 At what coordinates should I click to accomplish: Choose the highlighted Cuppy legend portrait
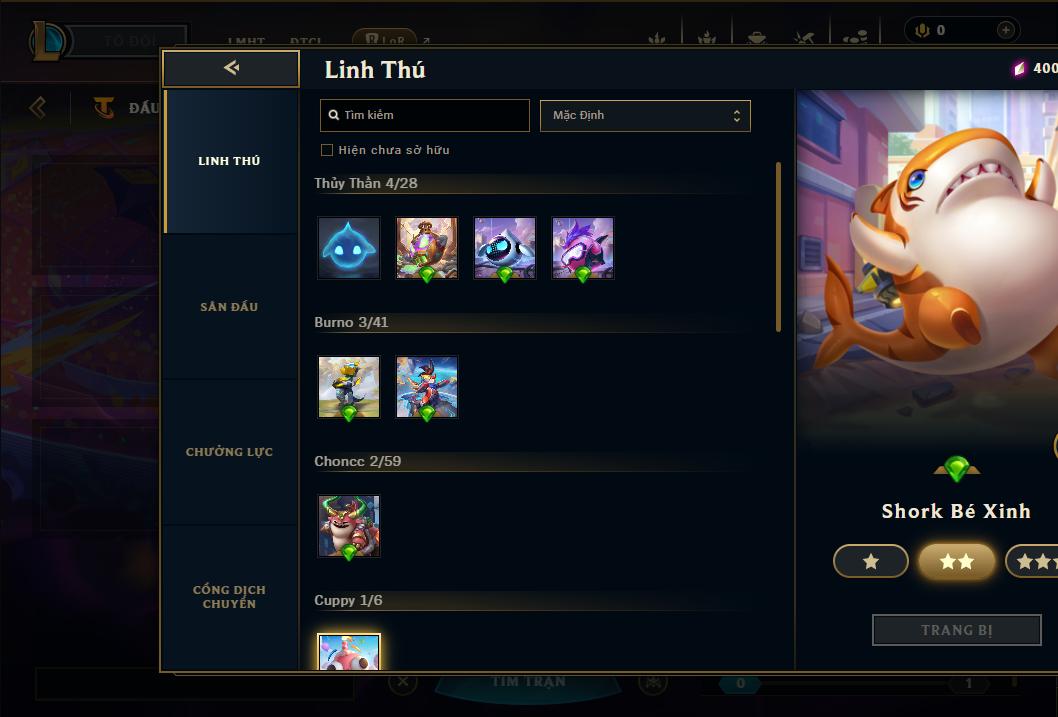349,652
